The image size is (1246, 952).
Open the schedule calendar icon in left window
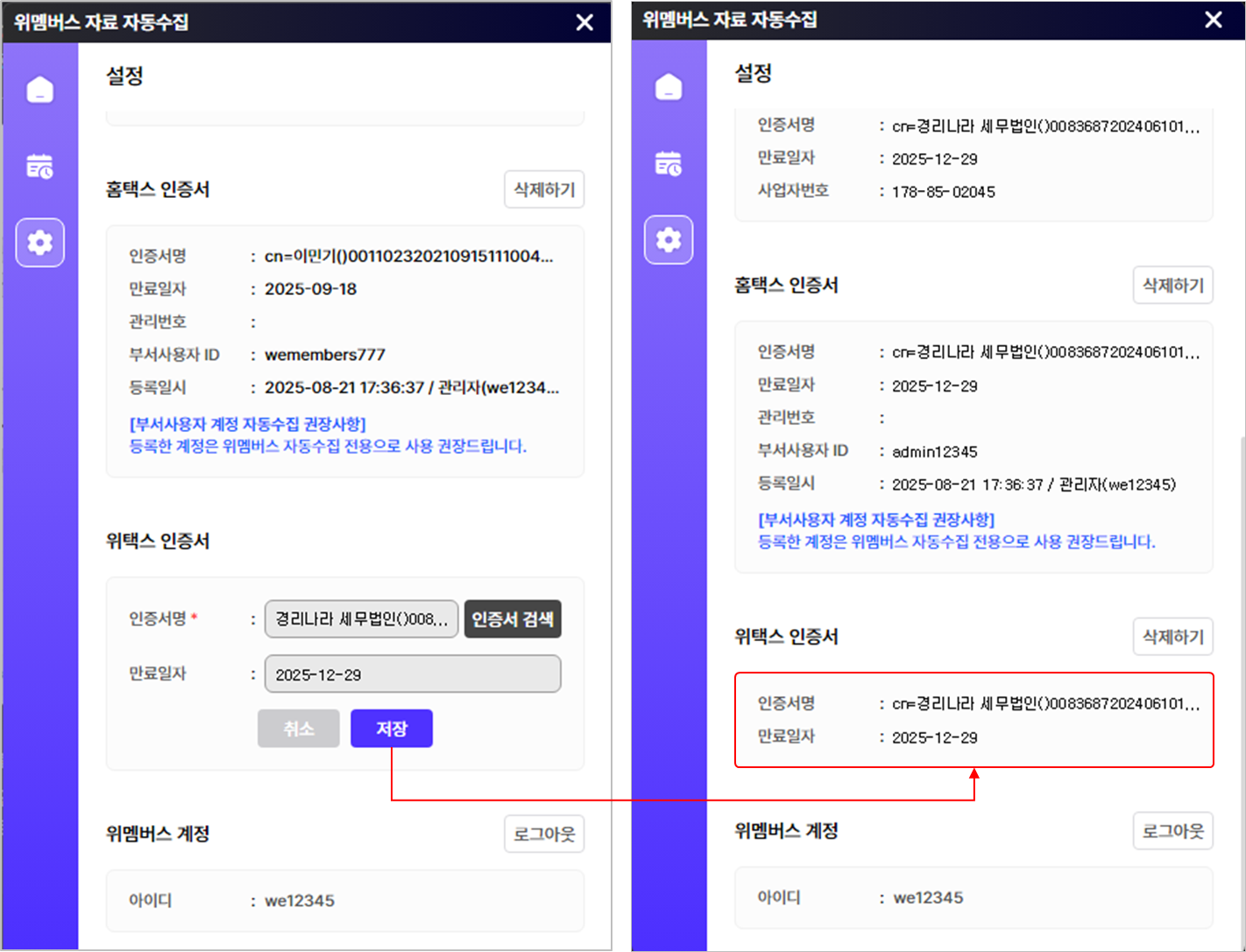point(40,166)
